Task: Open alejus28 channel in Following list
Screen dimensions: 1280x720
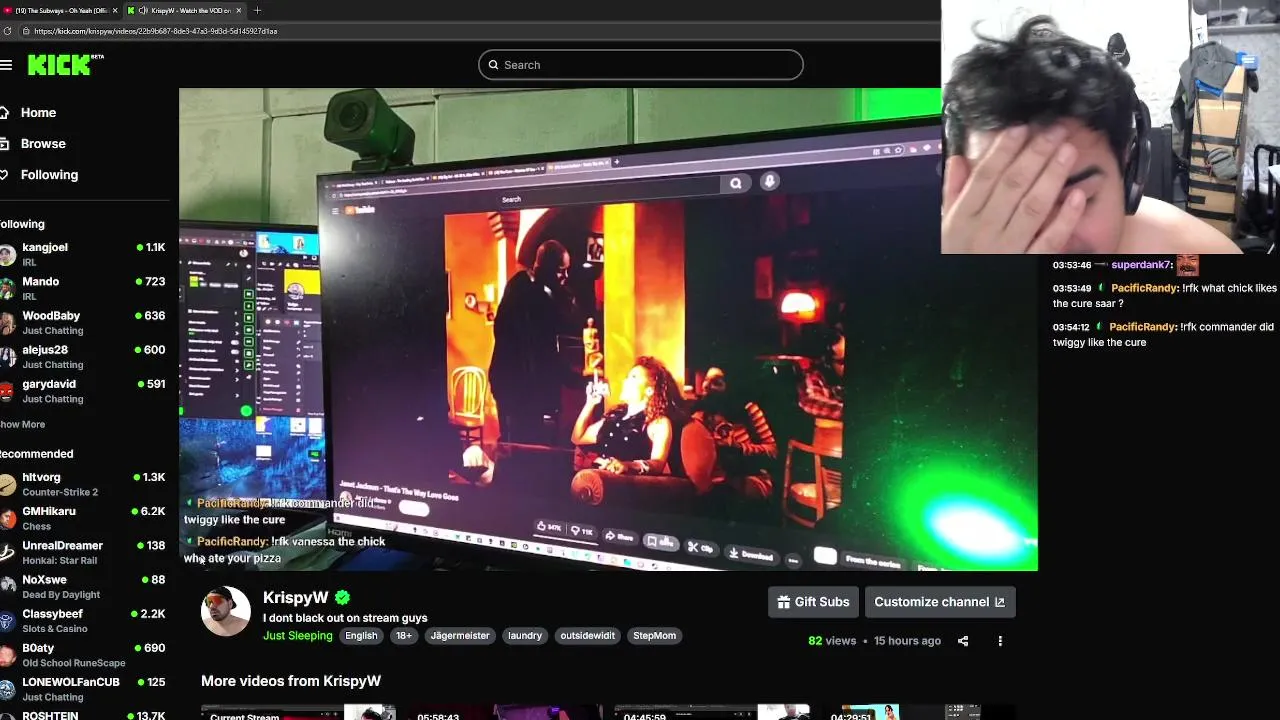Action: (x=83, y=356)
